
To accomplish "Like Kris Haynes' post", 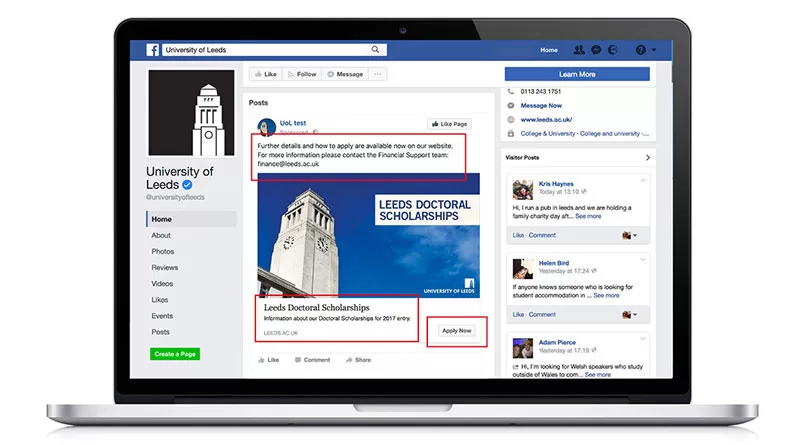I will [x=518, y=235].
